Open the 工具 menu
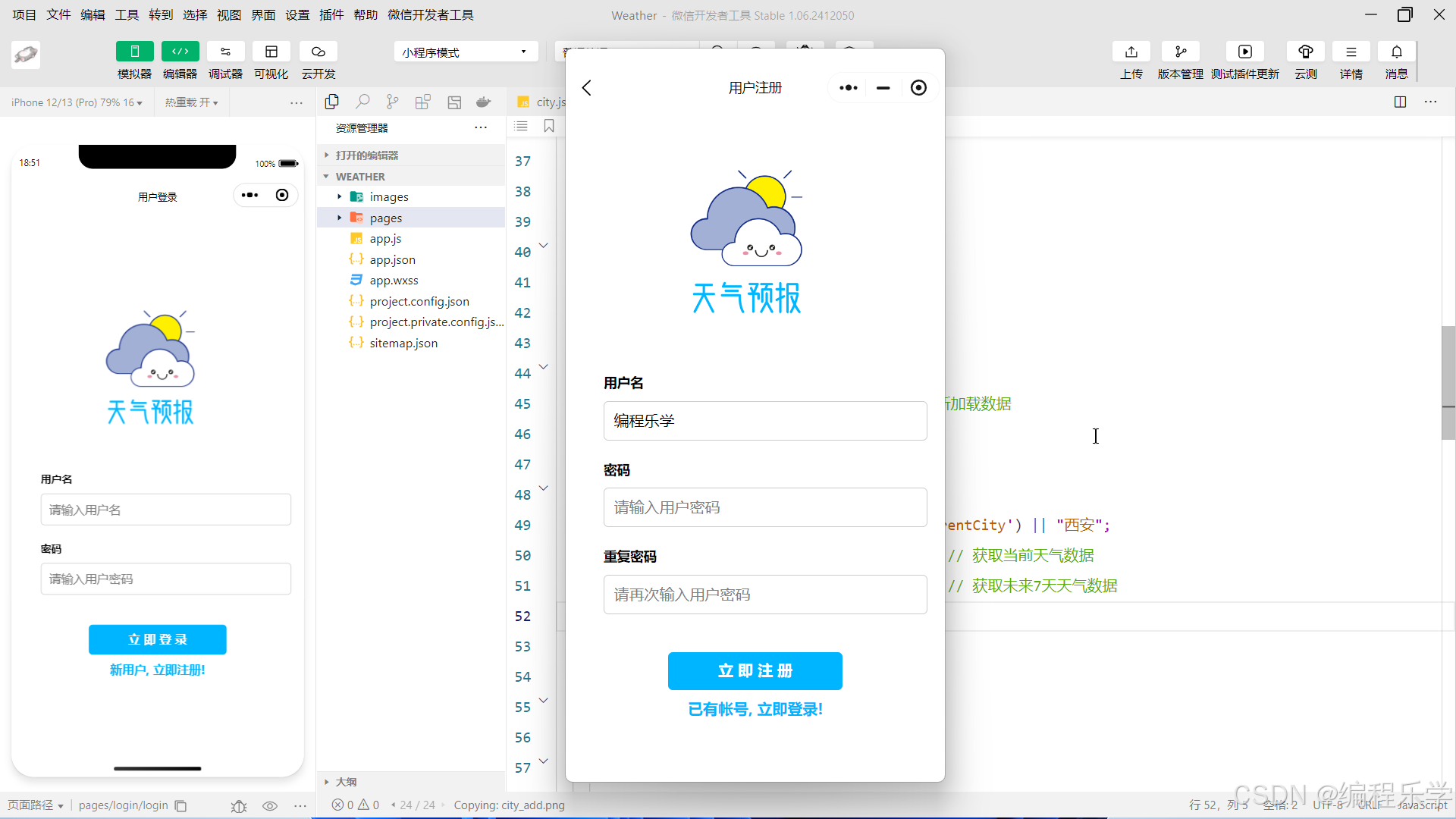This screenshot has width=1456, height=819. point(127,14)
